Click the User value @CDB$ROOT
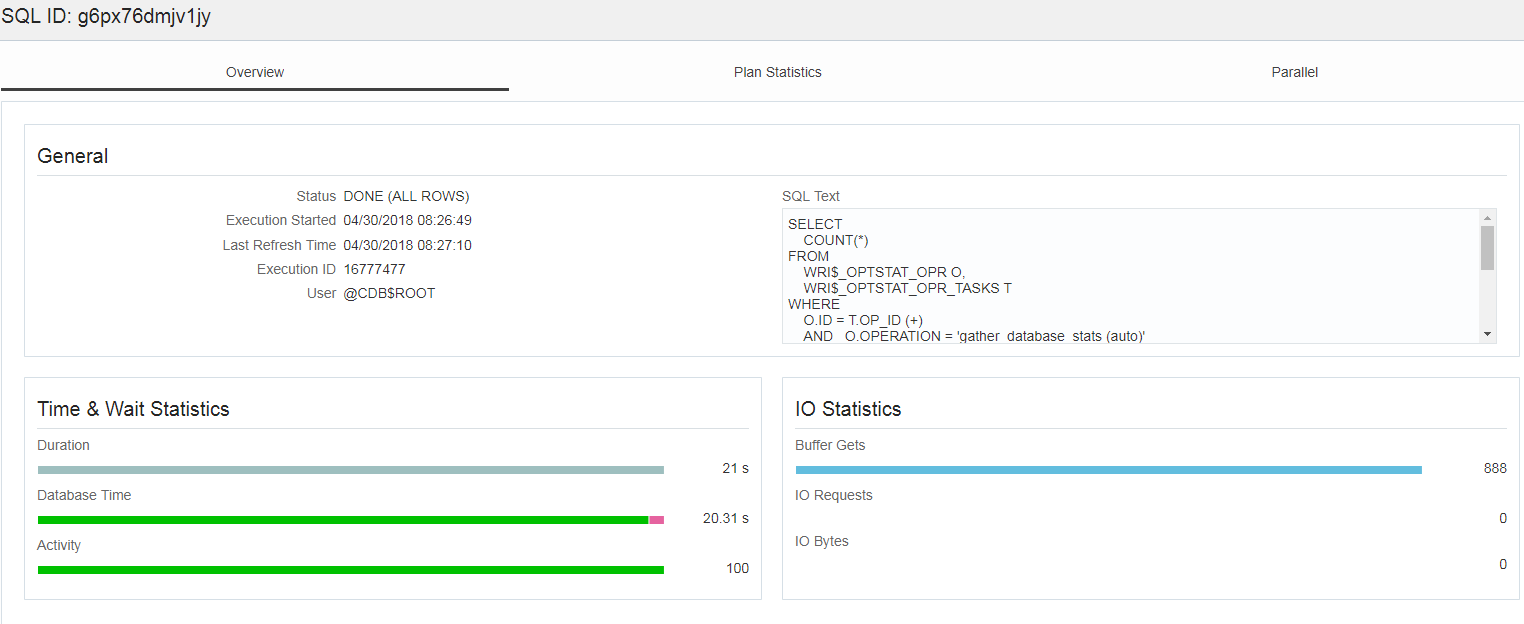Image resolution: width=1524 pixels, height=624 pixels. [389, 293]
